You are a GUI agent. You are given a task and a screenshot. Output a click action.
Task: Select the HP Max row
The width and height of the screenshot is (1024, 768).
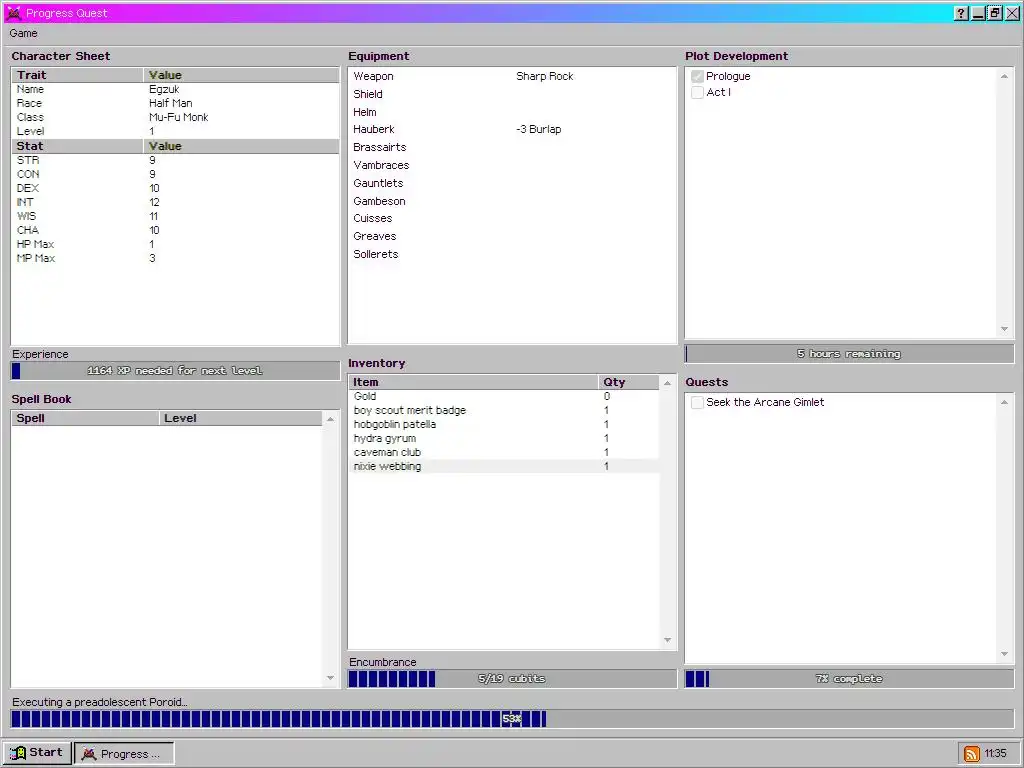tap(176, 244)
